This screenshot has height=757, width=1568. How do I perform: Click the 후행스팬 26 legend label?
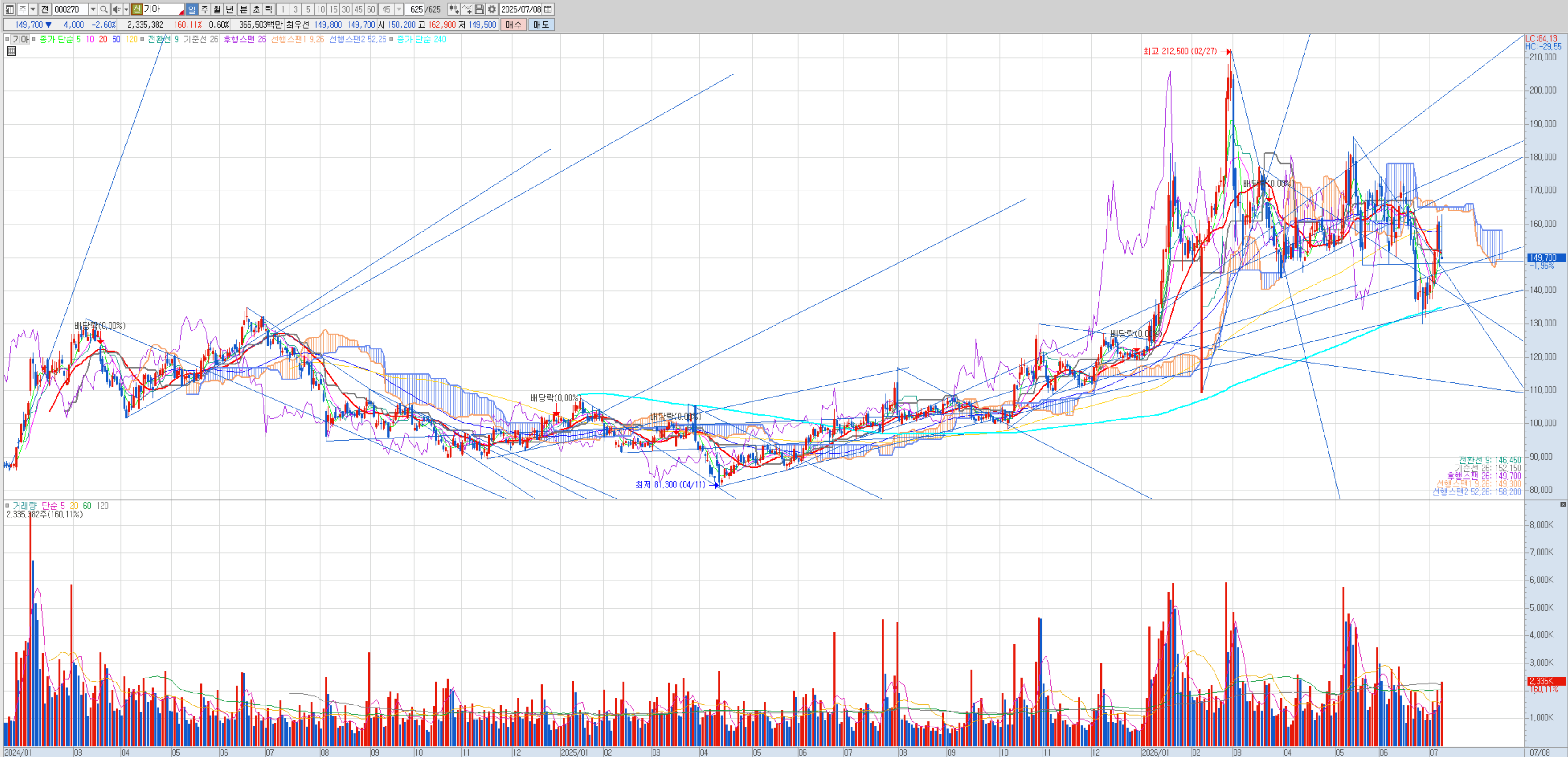(x=244, y=39)
